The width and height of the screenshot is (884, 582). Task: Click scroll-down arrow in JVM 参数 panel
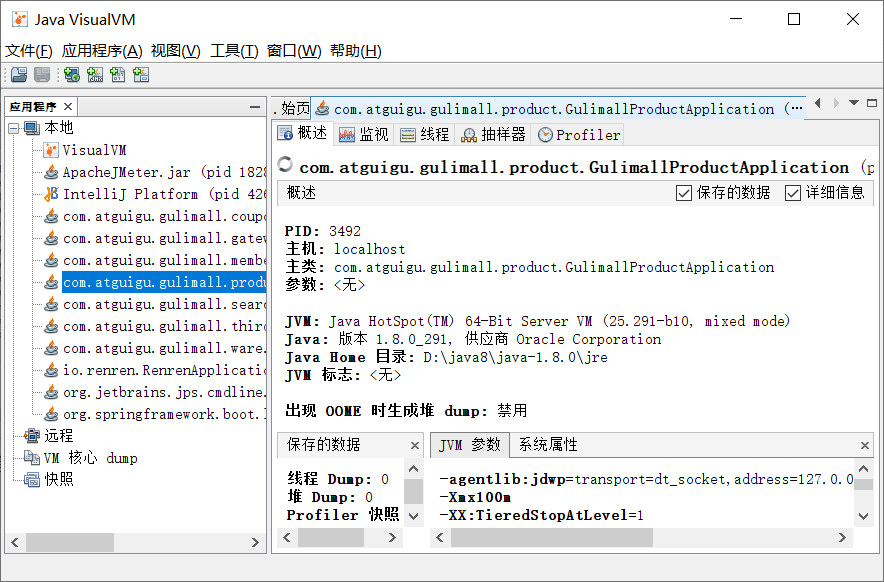click(863, 515)
